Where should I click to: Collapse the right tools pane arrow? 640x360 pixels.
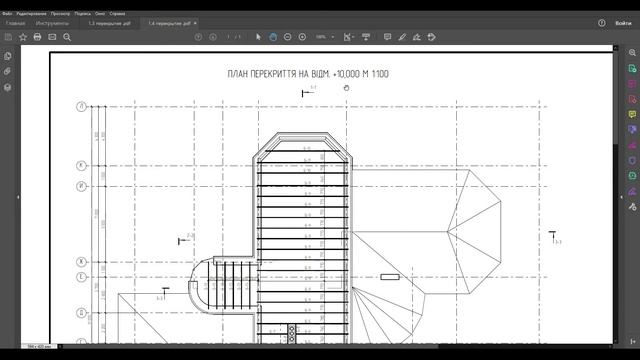point(621,197)
